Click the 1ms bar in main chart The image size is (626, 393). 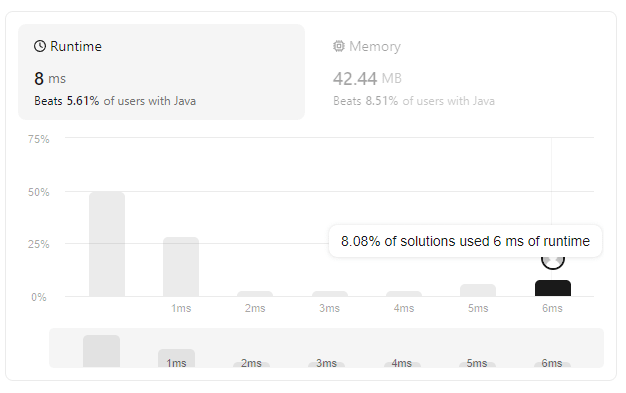pyautogui.click(x=181, y=267)
